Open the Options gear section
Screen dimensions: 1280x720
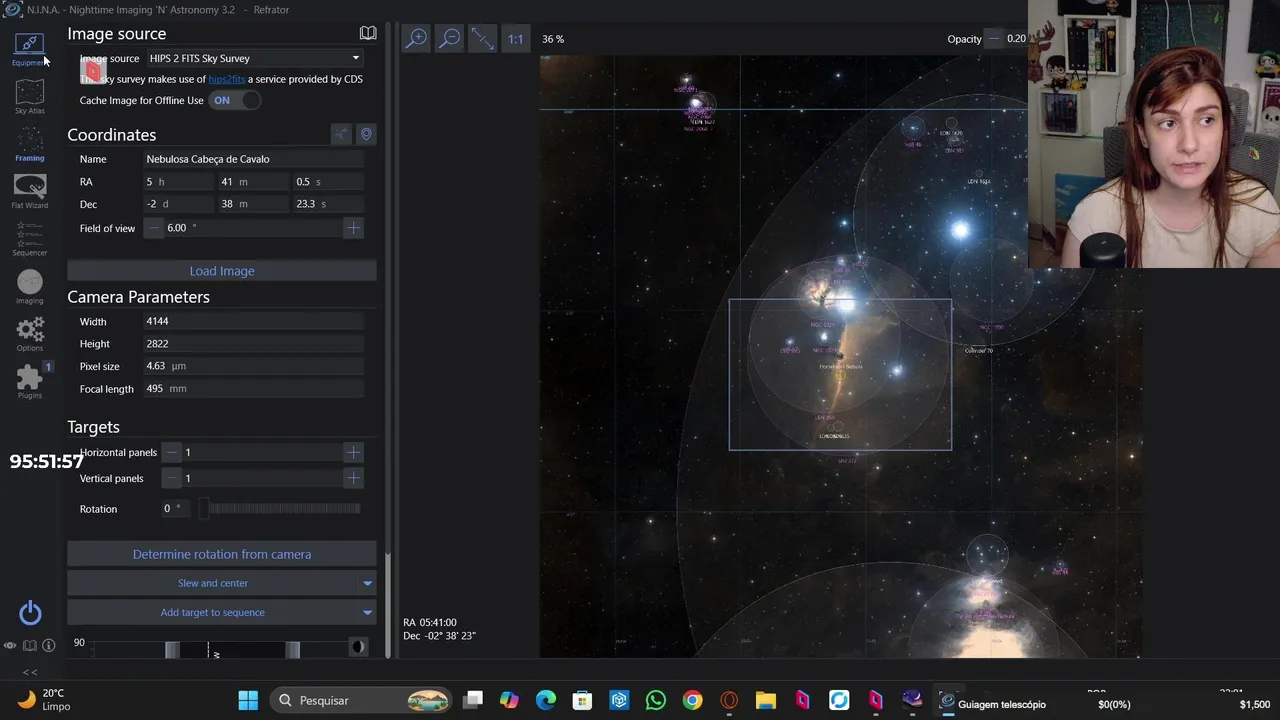[29, 334]
